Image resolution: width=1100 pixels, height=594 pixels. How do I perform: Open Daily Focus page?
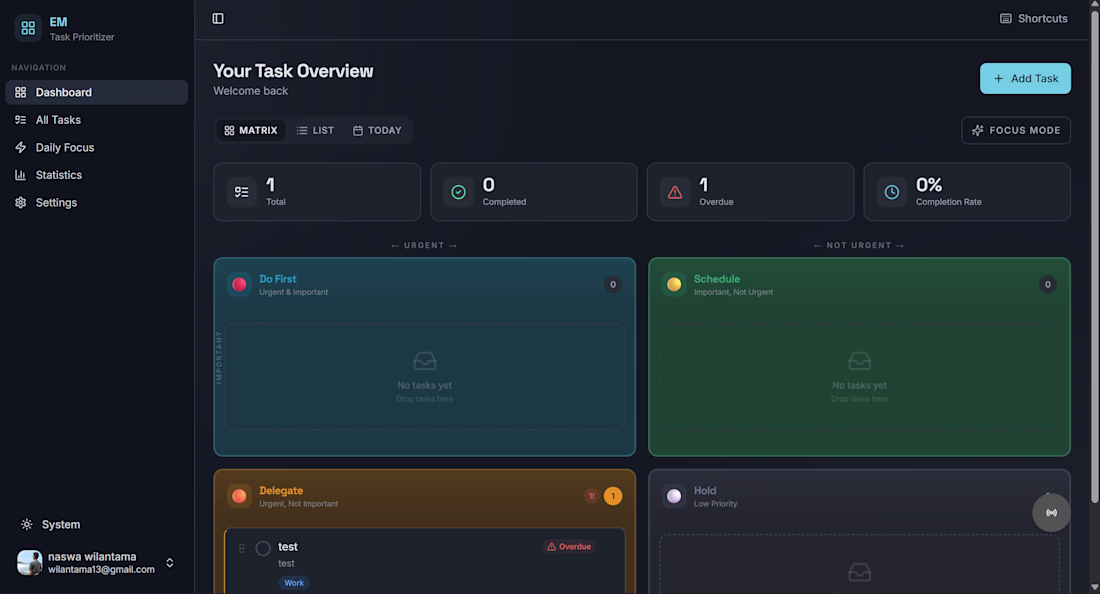pyautogui.click(x=97, y=147)
